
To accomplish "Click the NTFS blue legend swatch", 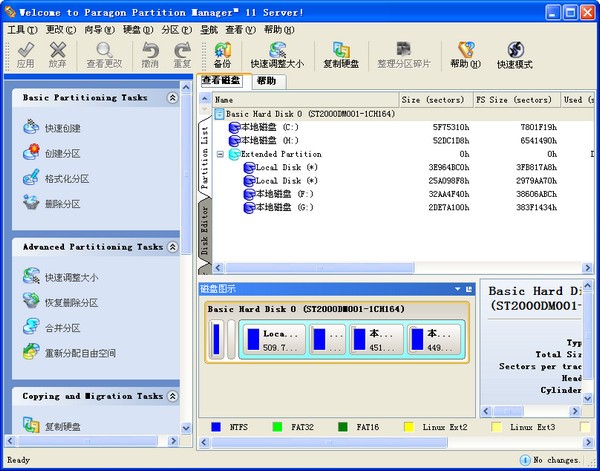I will pyautogui.click(x=216, y=427).
